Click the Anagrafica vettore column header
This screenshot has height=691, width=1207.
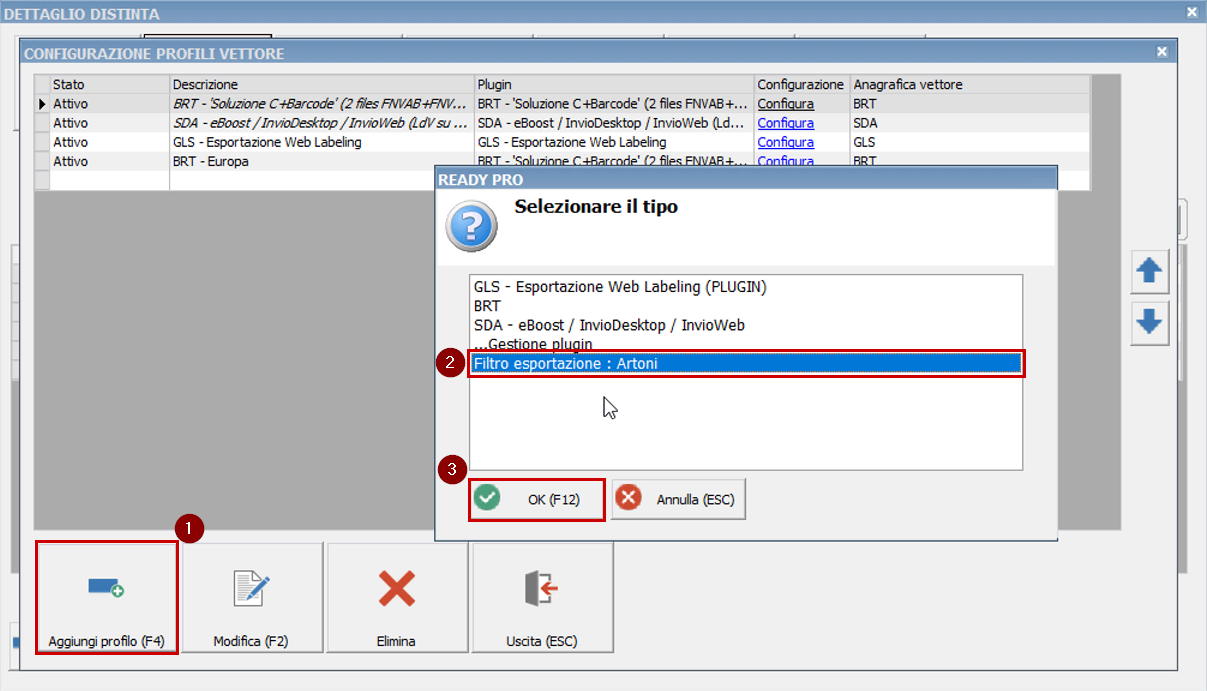tap(907, 85)
